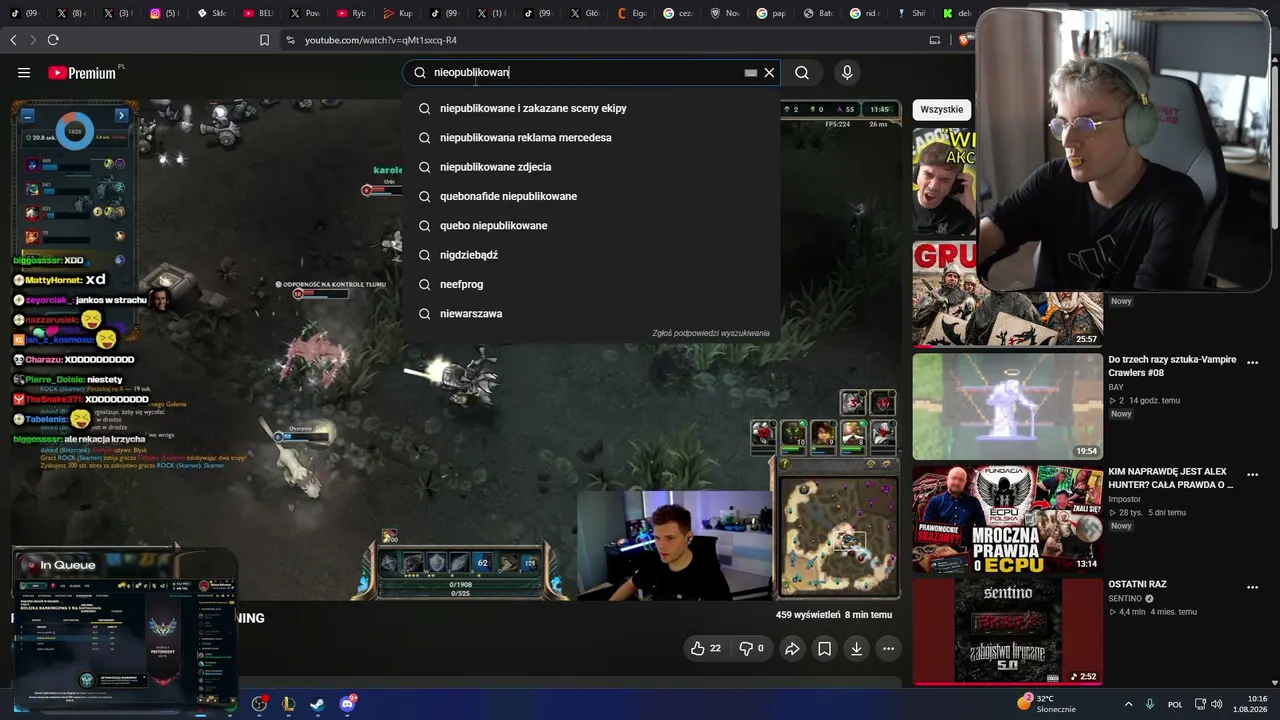Screen dimensions: 1280x720
Task: Open the 25:57 recommended video thumbnail
Action: pyautogui.click(x=1008, y=294)
